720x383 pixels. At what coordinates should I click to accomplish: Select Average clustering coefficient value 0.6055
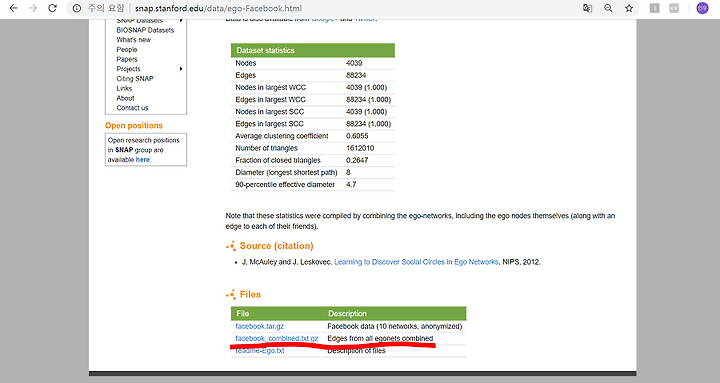click(x=357, y=136)
